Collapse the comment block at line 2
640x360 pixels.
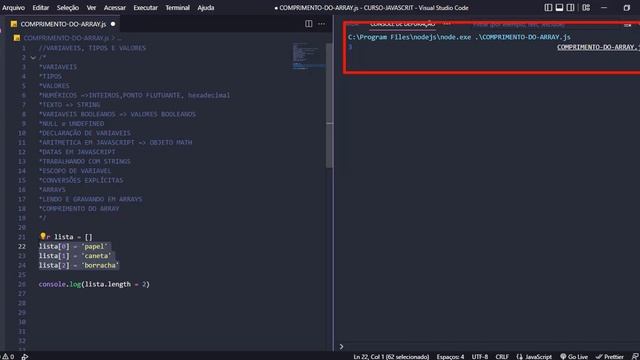(x=33, y=58)
